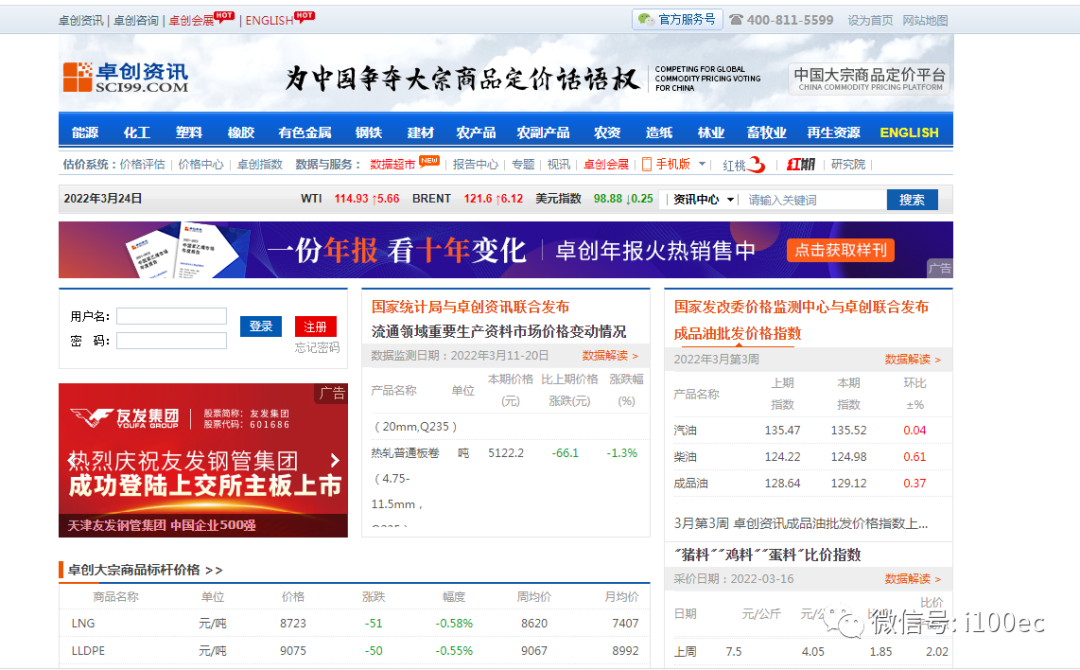This screenshot has width=1080, height=670.
Task: Go to 有色金属 section
Action: pos(305,132)
